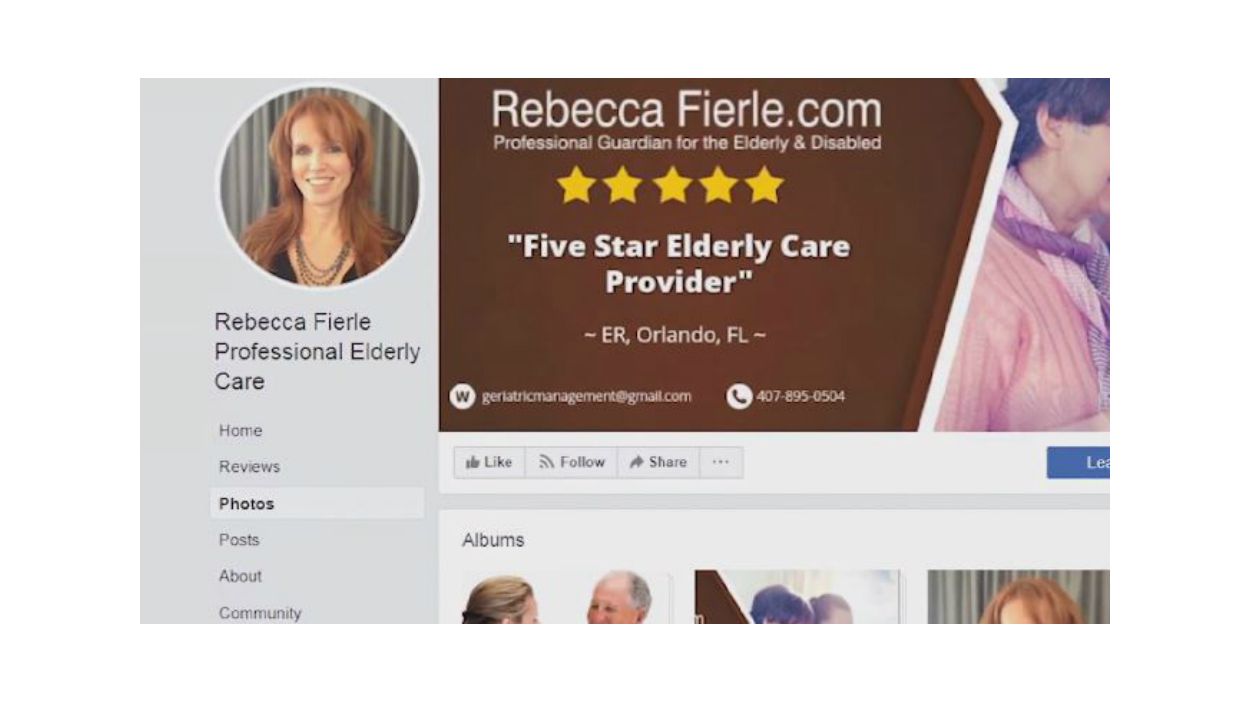This screenshot has height=703, width=1250.
Task: Click the blue Learn More button
Action: click(x=1078, y=462)
